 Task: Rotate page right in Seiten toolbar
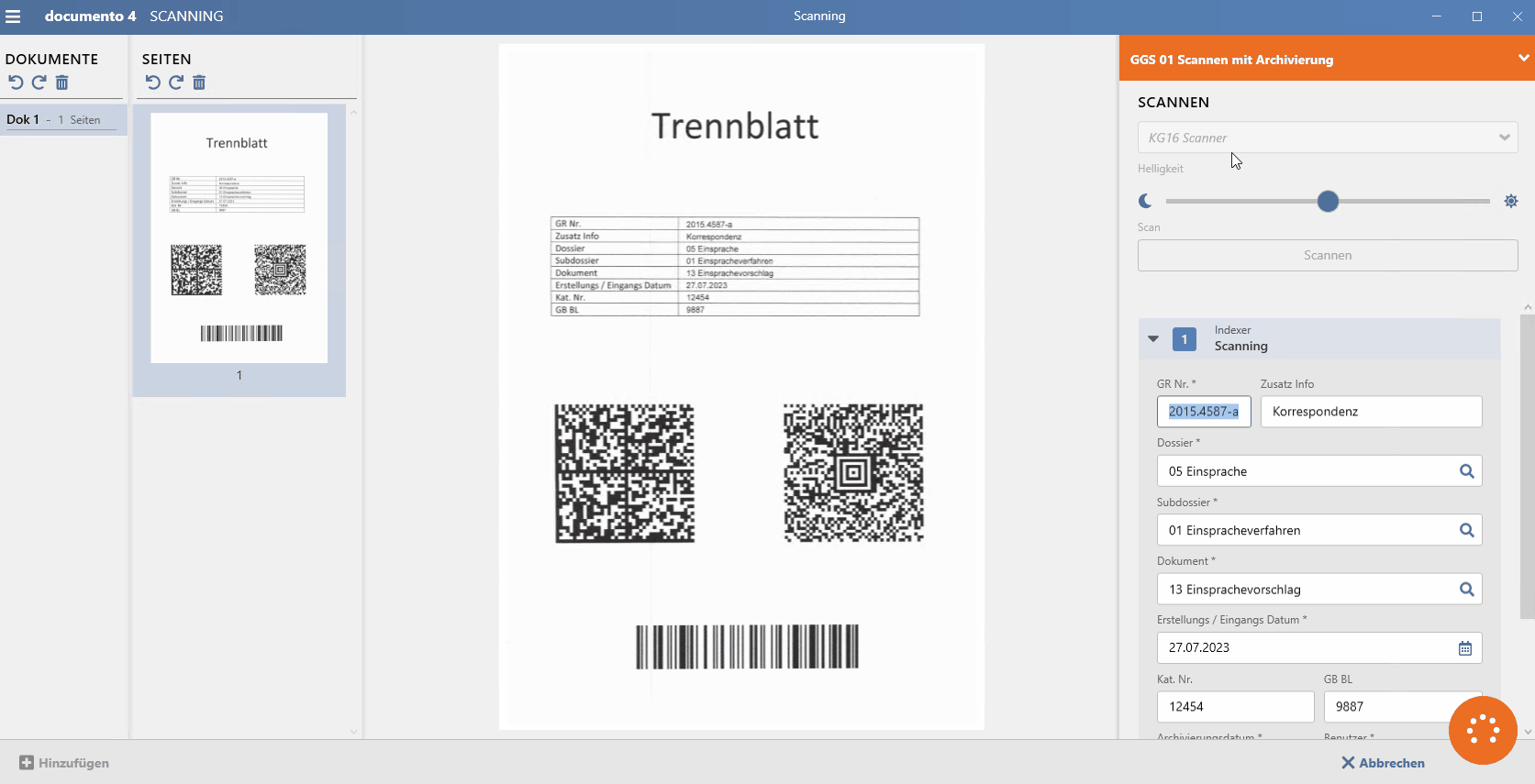point(176,83)
